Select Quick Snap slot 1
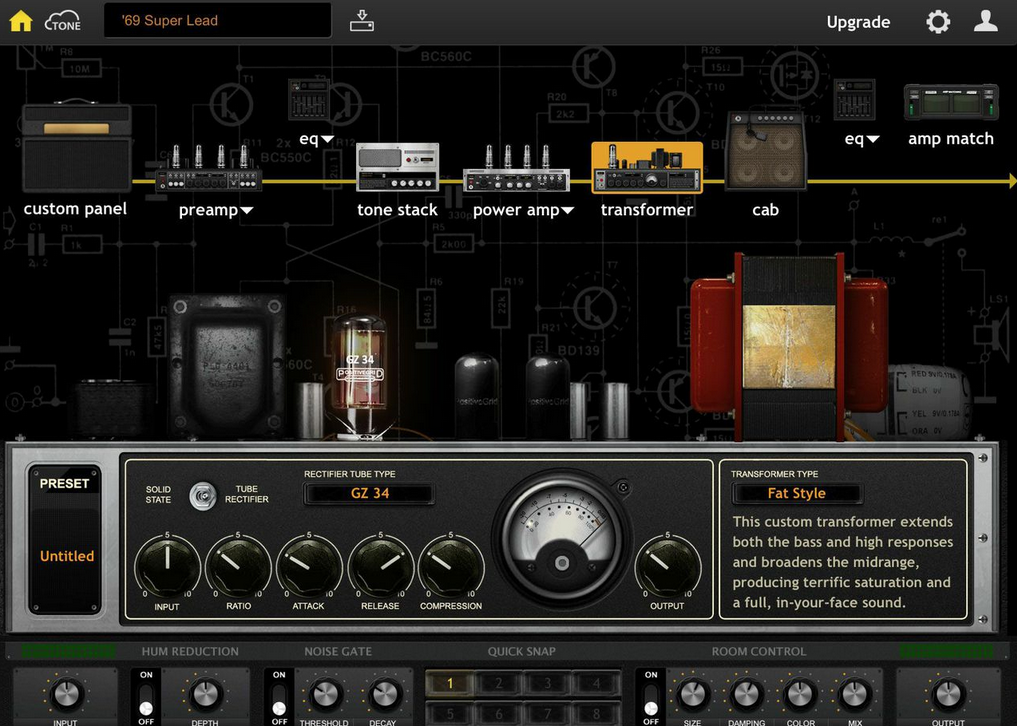 (x=449, y=683)
